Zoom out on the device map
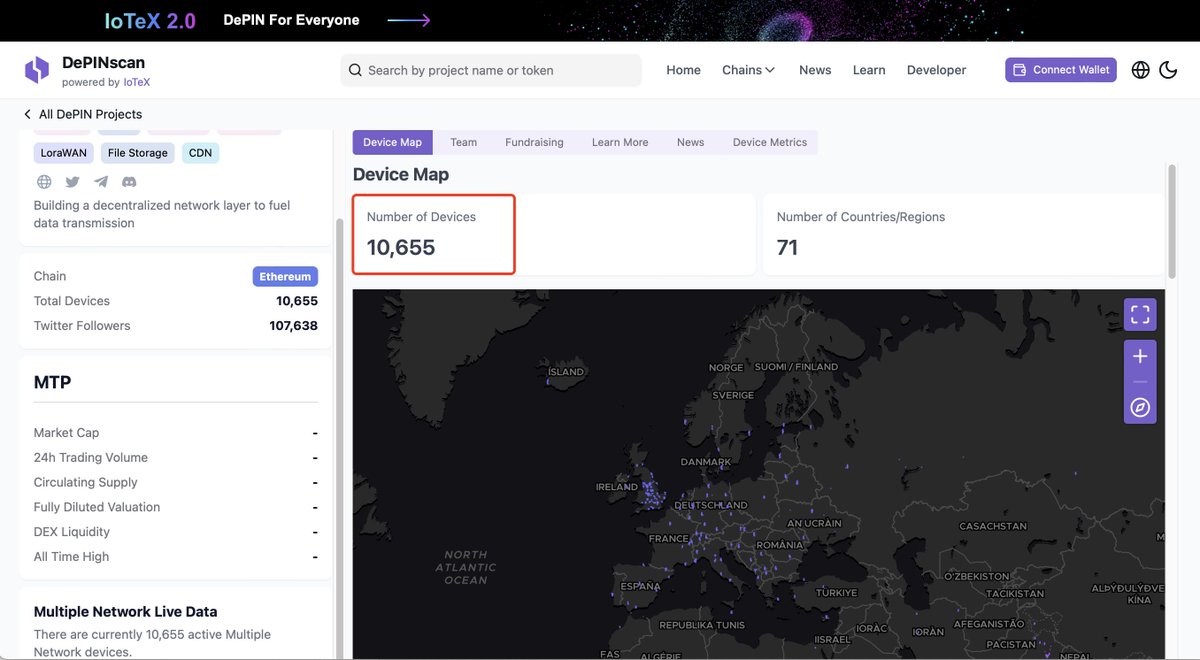The image size is (1200, 660). pos(1140,382)
